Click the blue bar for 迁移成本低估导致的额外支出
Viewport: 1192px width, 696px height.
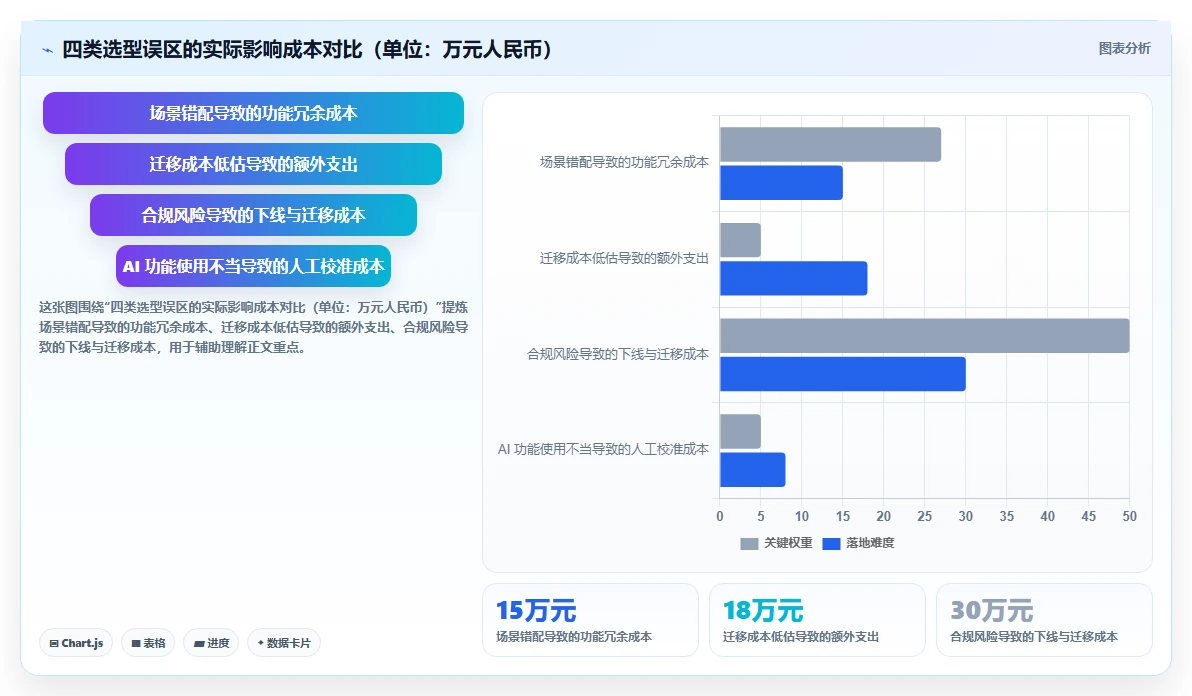click(x=794, y=279)
